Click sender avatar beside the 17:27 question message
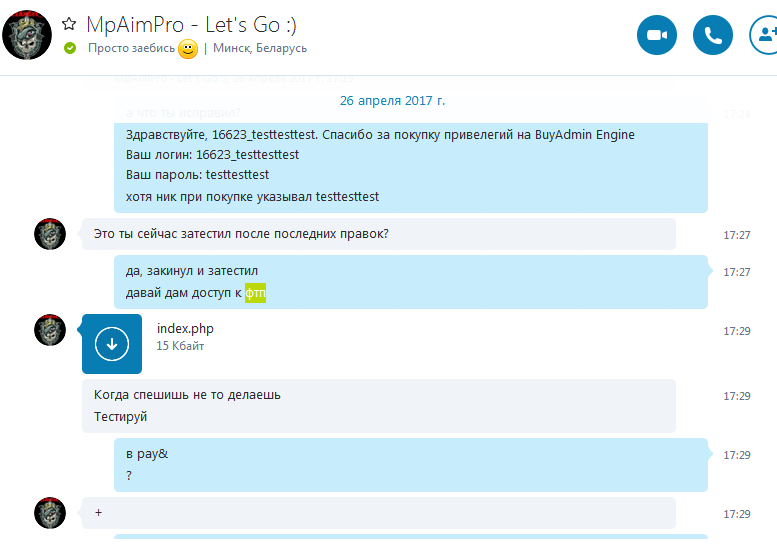777x544 pixels. click(50, 234)
